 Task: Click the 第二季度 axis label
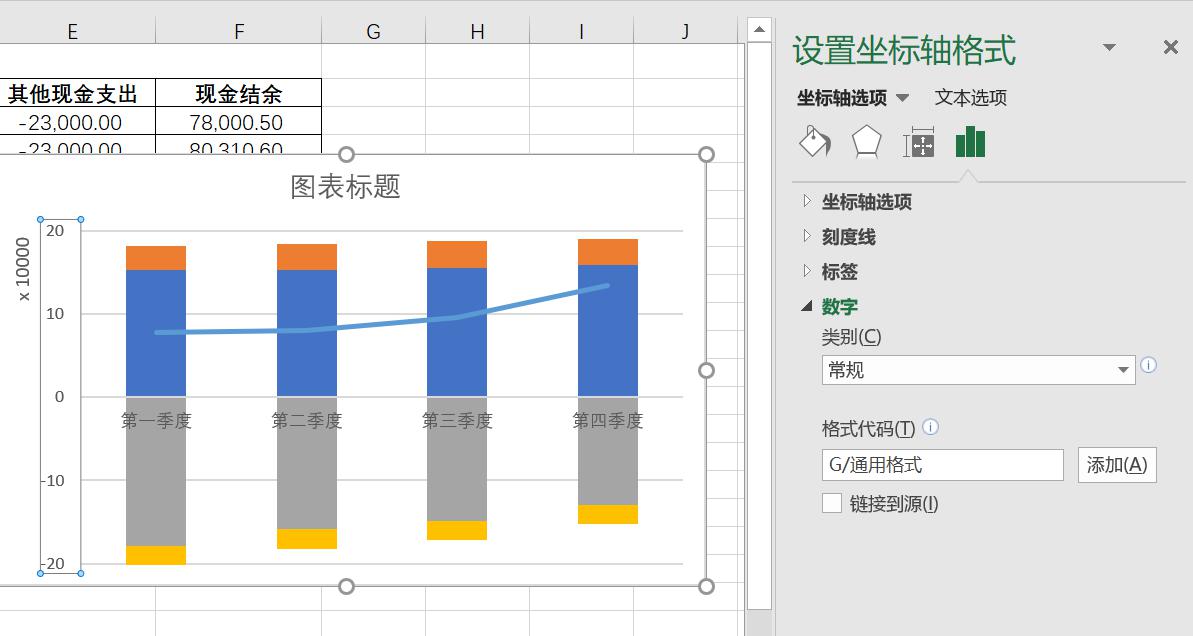(307, 420)
